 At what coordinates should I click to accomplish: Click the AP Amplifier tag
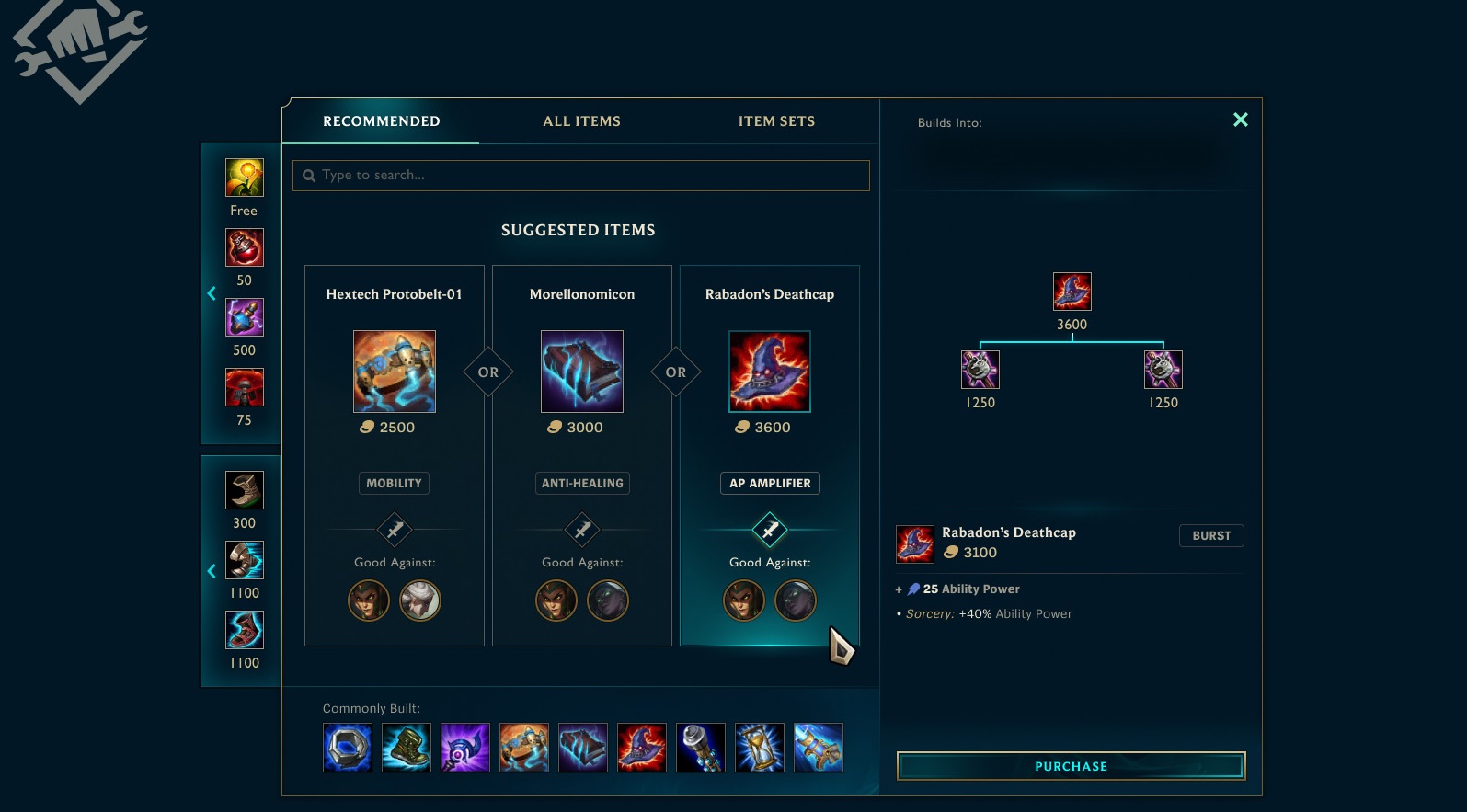(x=770, y=483)
